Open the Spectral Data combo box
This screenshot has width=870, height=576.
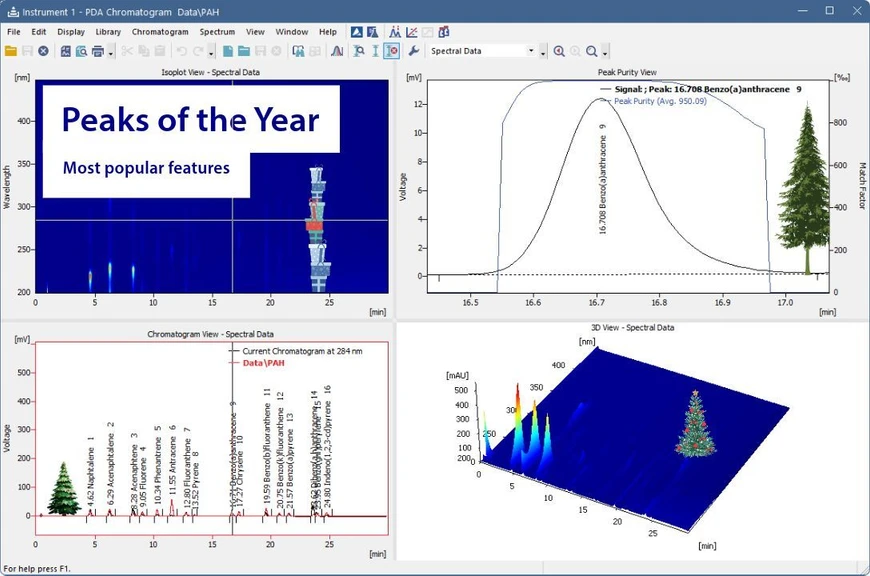point(482,51)
